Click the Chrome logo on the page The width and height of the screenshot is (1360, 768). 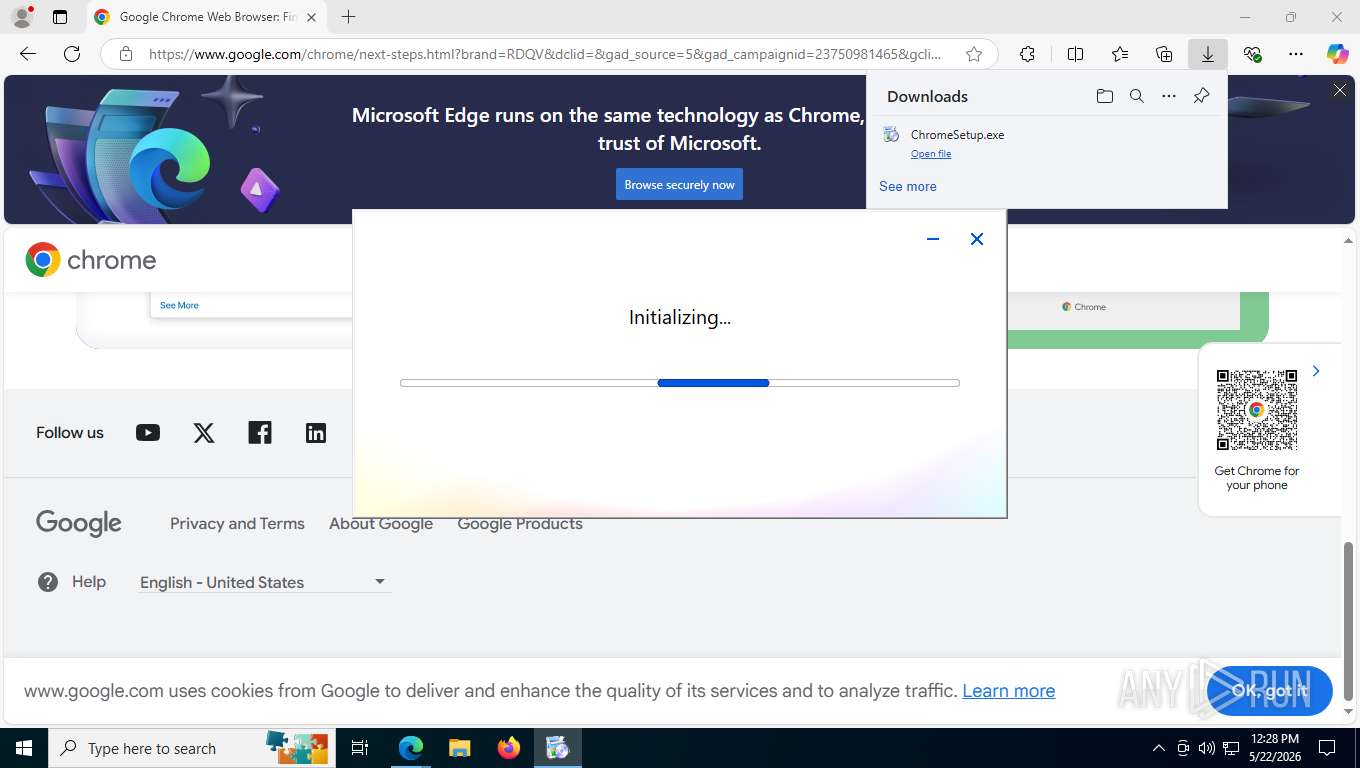[x=91, y=260]
